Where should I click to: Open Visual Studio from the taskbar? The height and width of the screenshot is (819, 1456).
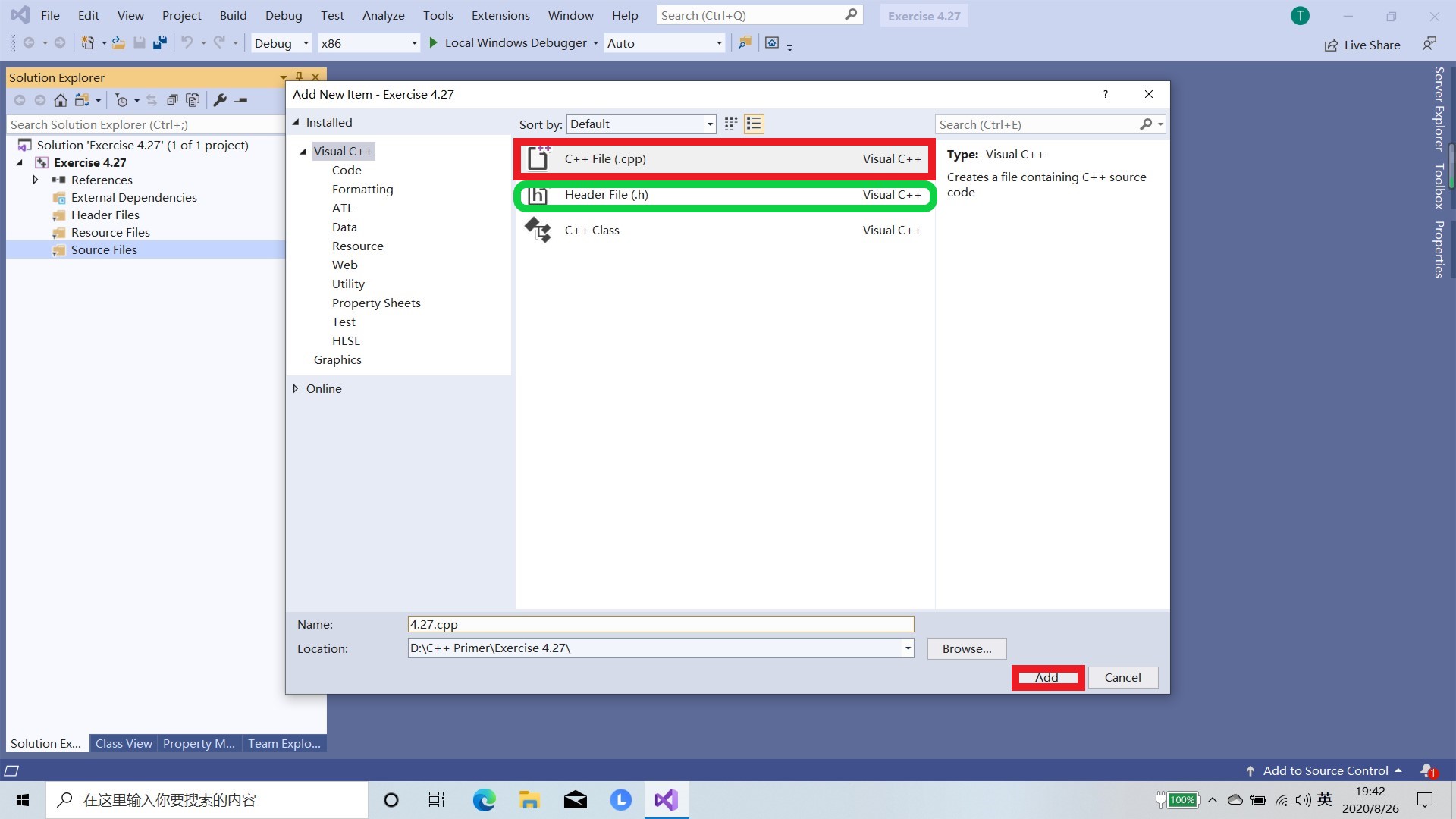(665, 799)
